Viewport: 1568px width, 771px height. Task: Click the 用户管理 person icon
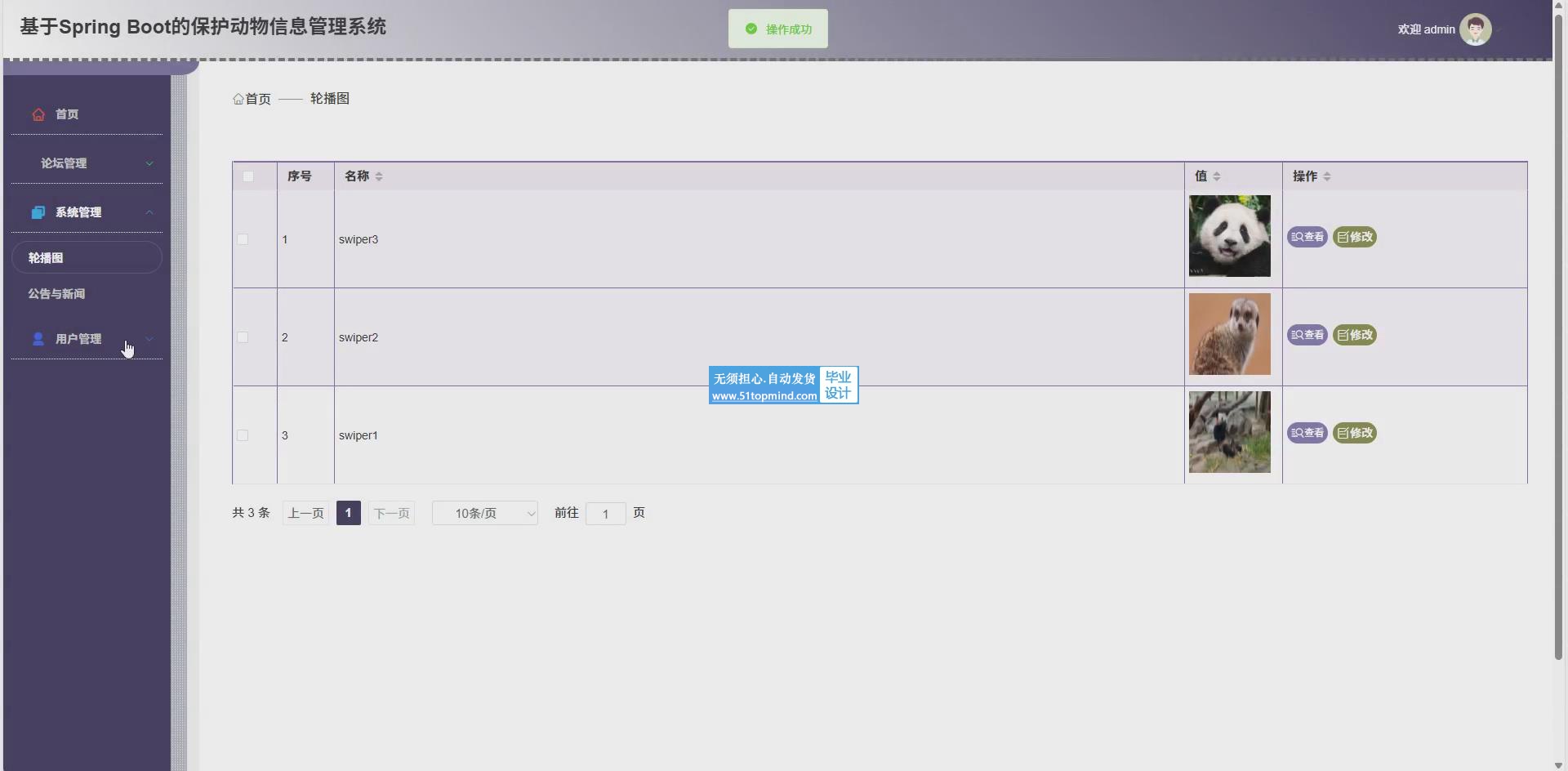pos(38,339)
